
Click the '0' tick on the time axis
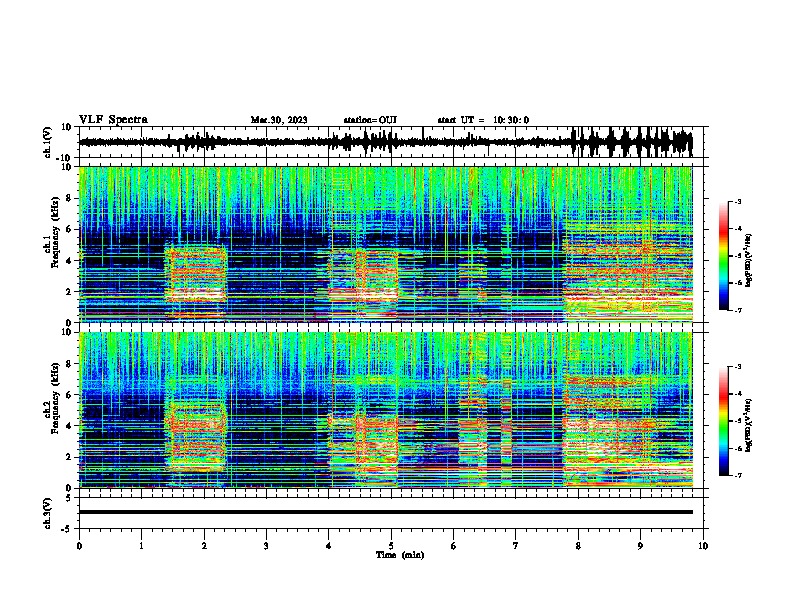(x=79, y=546)
